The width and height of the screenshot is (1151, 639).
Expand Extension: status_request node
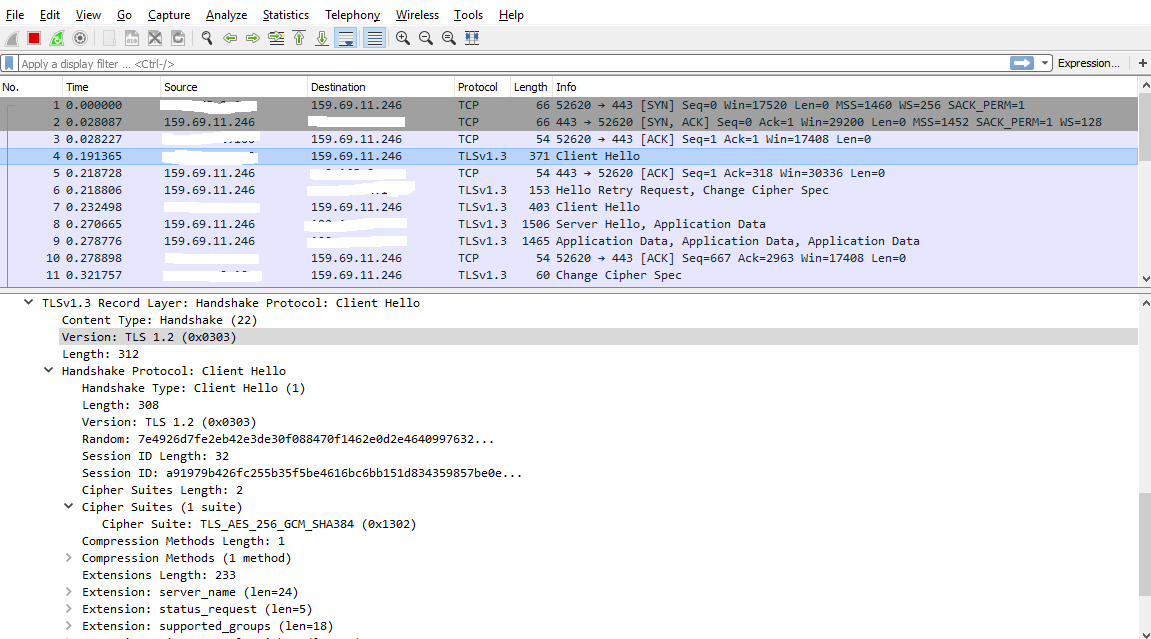pyautogui.click(x=68, y=608)
